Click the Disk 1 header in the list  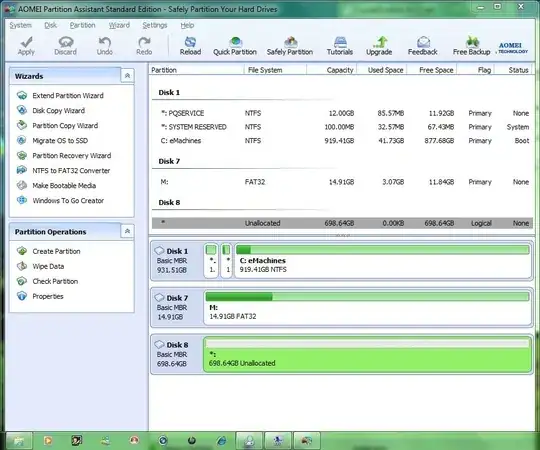(x=169, y=92)
